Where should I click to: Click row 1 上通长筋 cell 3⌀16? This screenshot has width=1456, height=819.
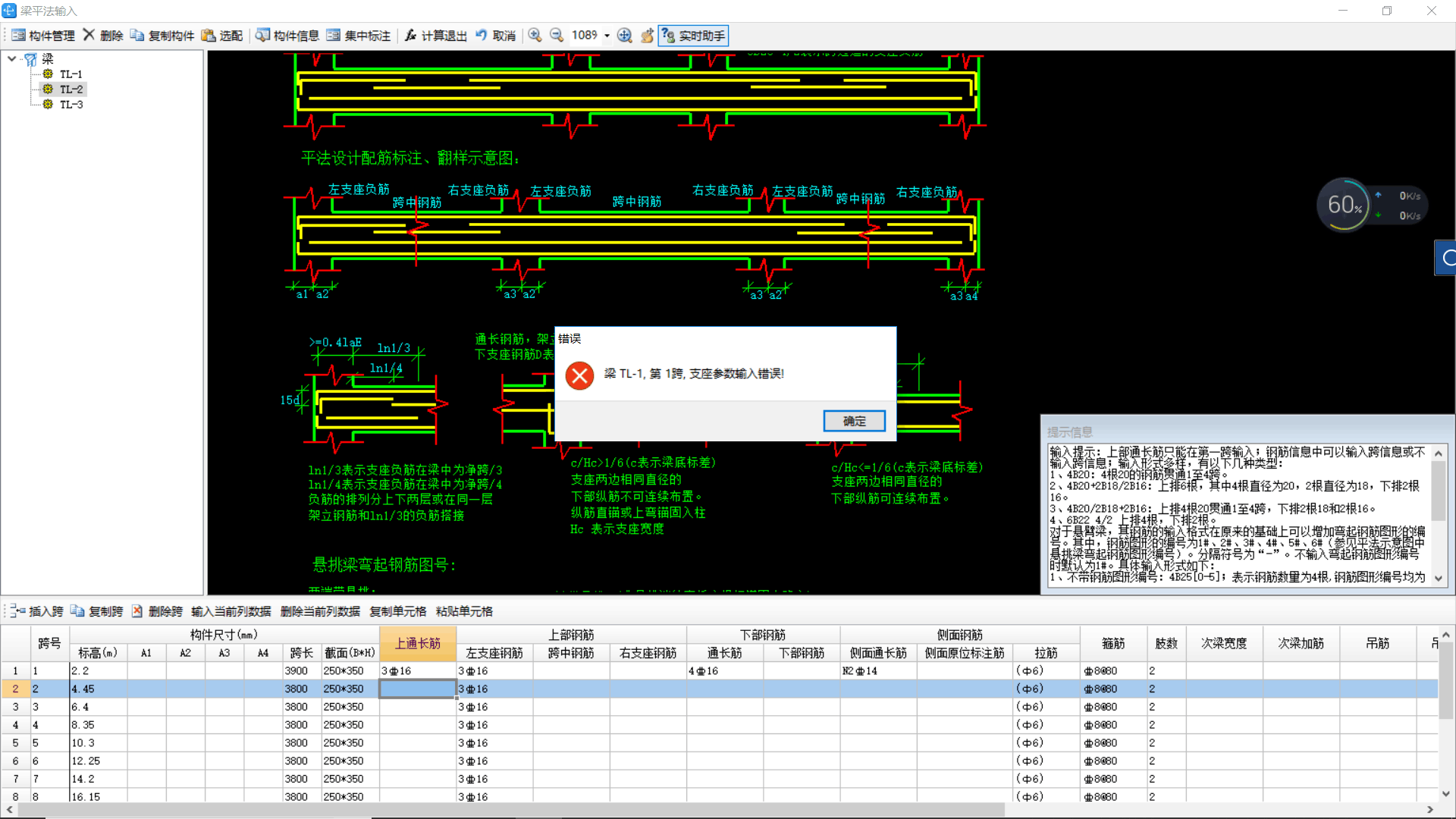[418, 671]
